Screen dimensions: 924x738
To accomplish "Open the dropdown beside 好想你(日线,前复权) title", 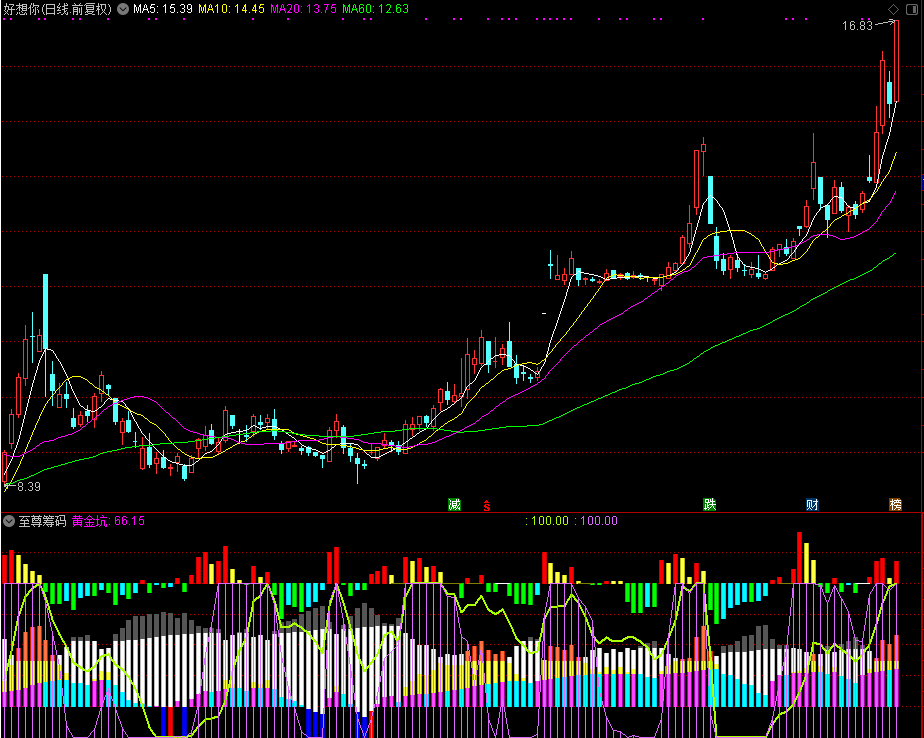I will [123, 9].
